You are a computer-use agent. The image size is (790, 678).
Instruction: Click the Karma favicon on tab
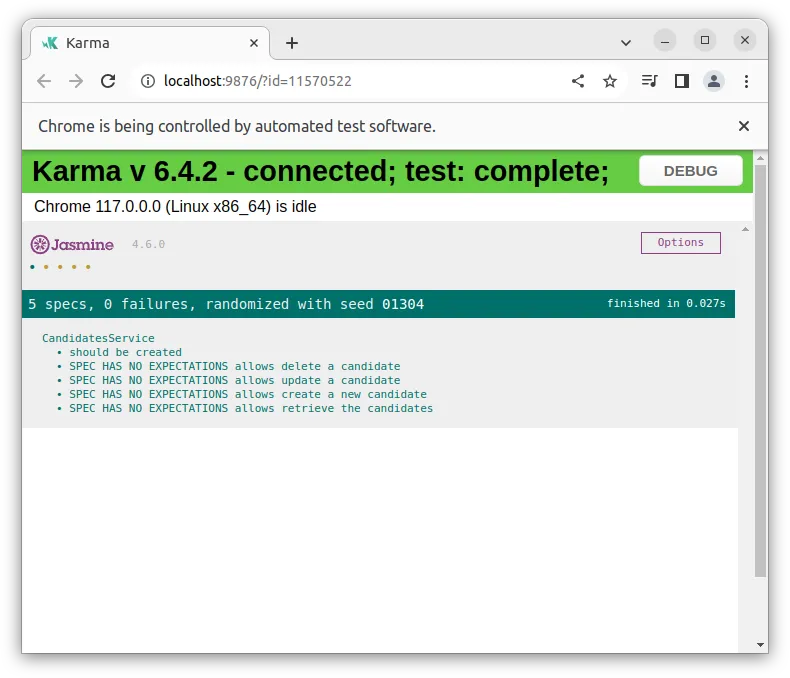[x=50, y=43]
